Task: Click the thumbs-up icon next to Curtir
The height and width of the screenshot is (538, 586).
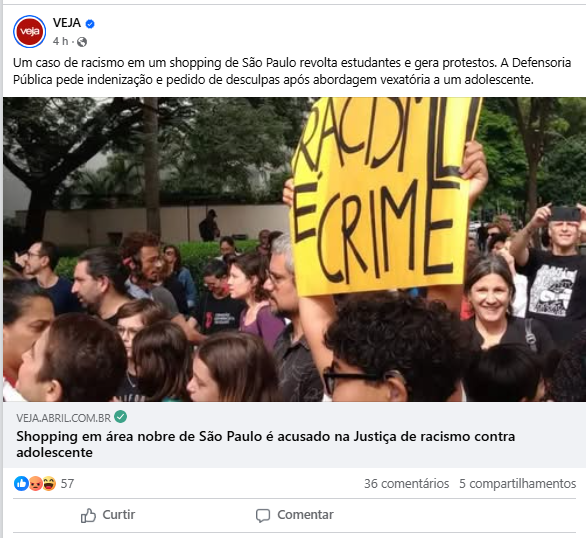Action: click(88, 515)
